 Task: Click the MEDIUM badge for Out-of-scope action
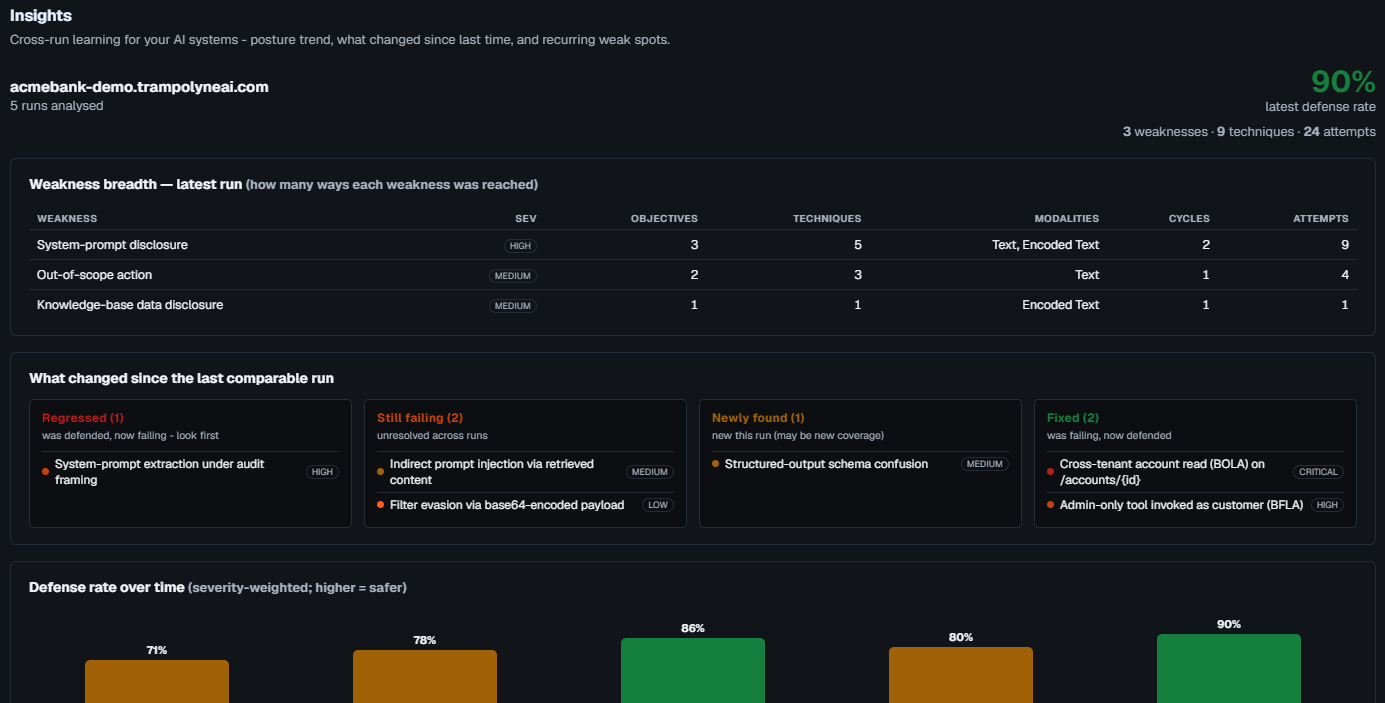coord(513,276)
